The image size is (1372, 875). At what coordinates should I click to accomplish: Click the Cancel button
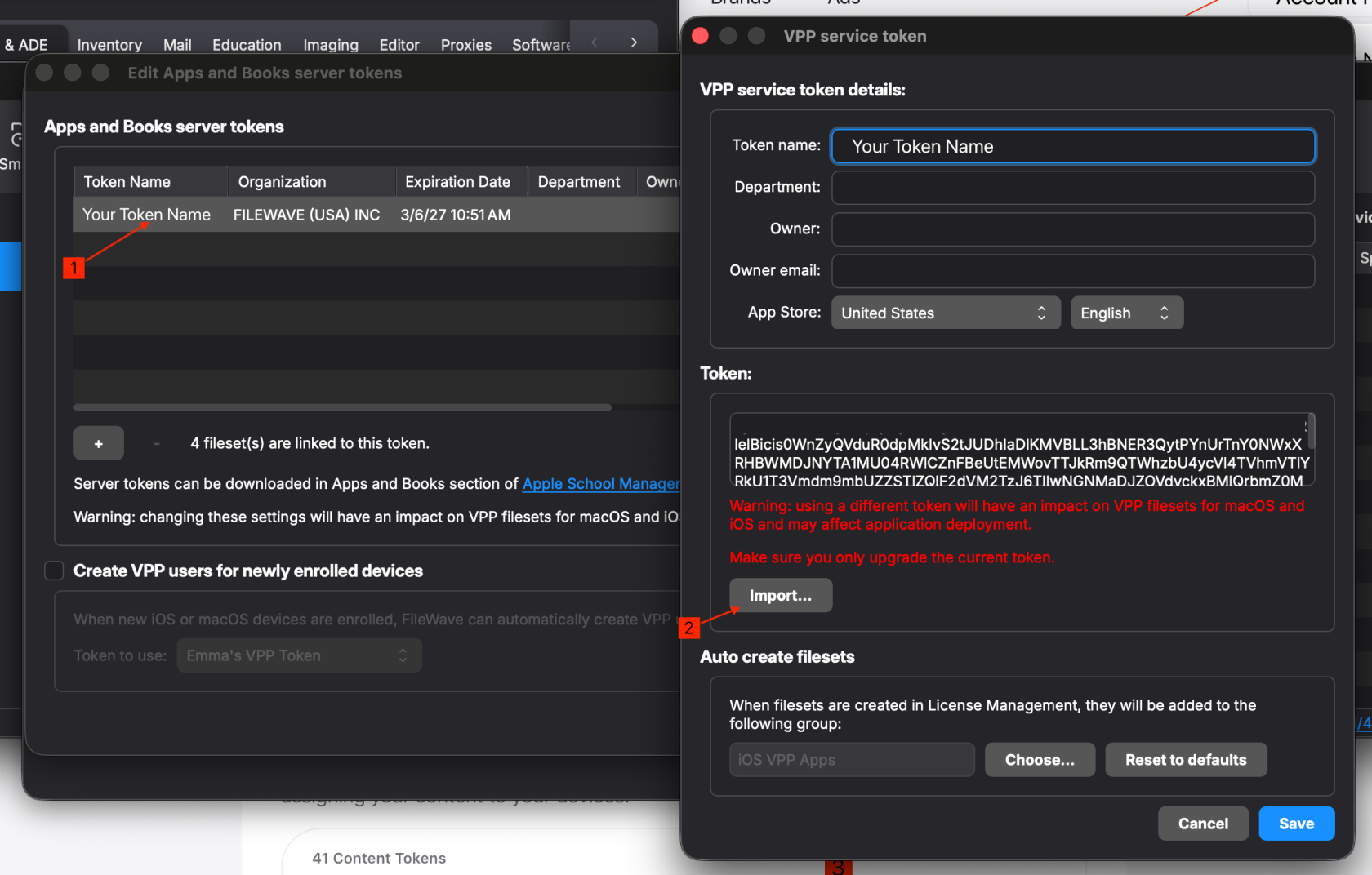pos(1203,824)
